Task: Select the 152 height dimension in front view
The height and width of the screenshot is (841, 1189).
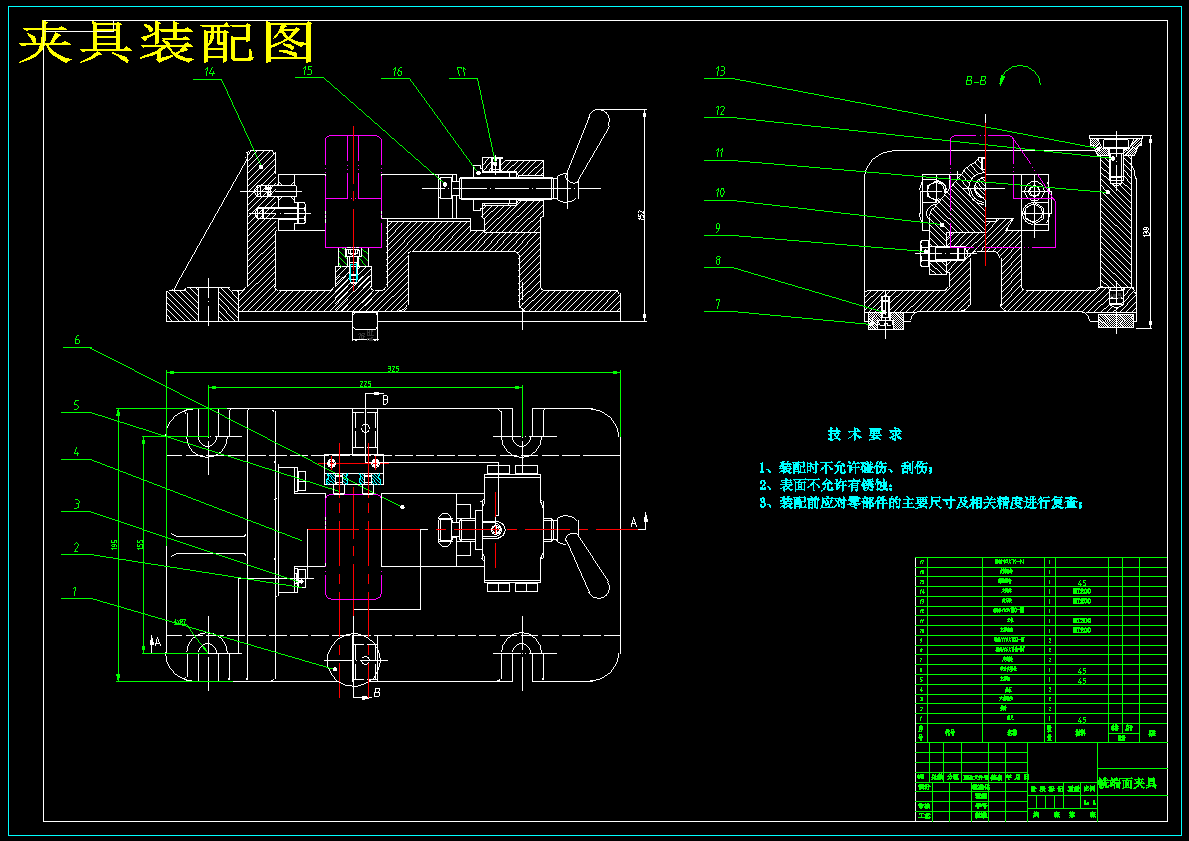Action: point(641,215)
